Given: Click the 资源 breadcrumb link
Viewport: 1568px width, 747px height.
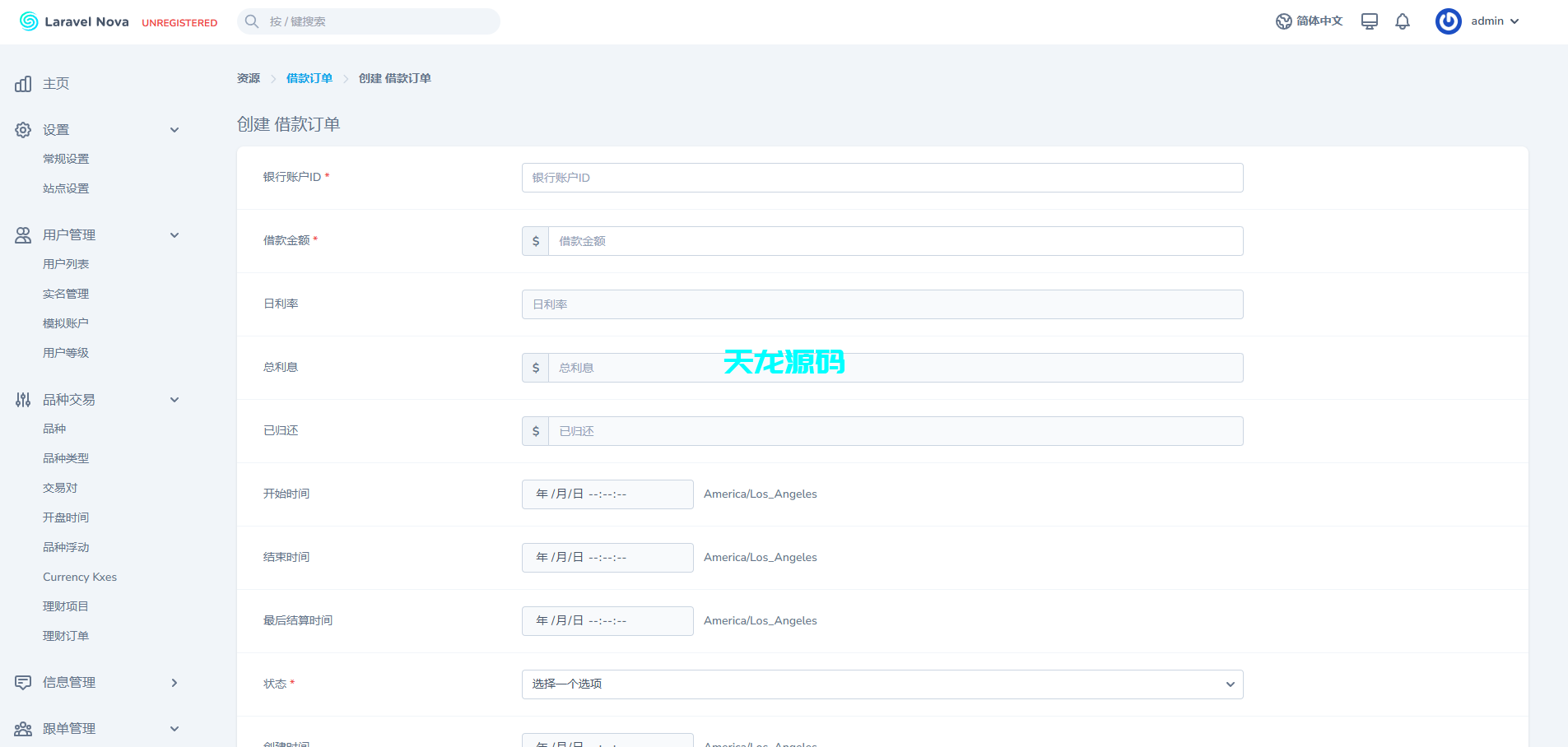Looking at the screenshot, I should [248, 78].
